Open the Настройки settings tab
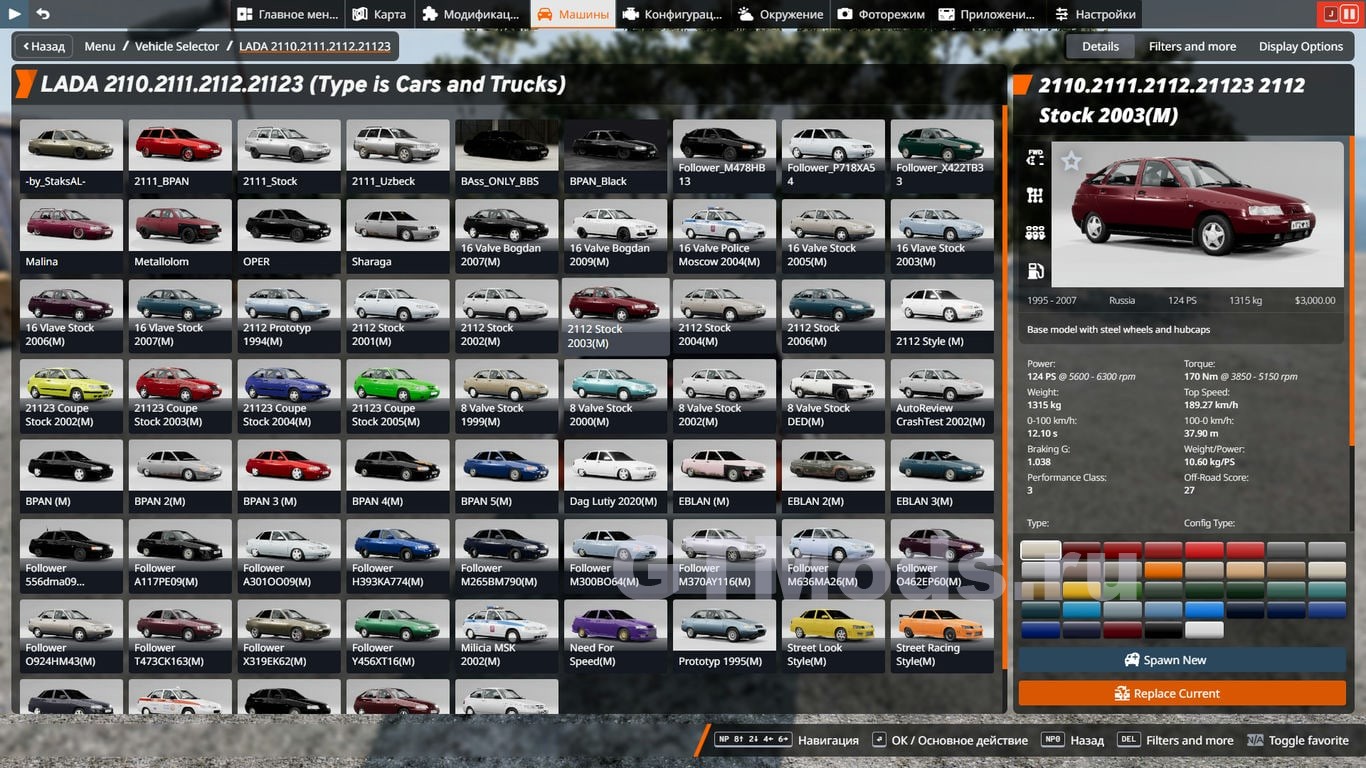Viewport: 1366px width, 768px height. [1095, 14]
